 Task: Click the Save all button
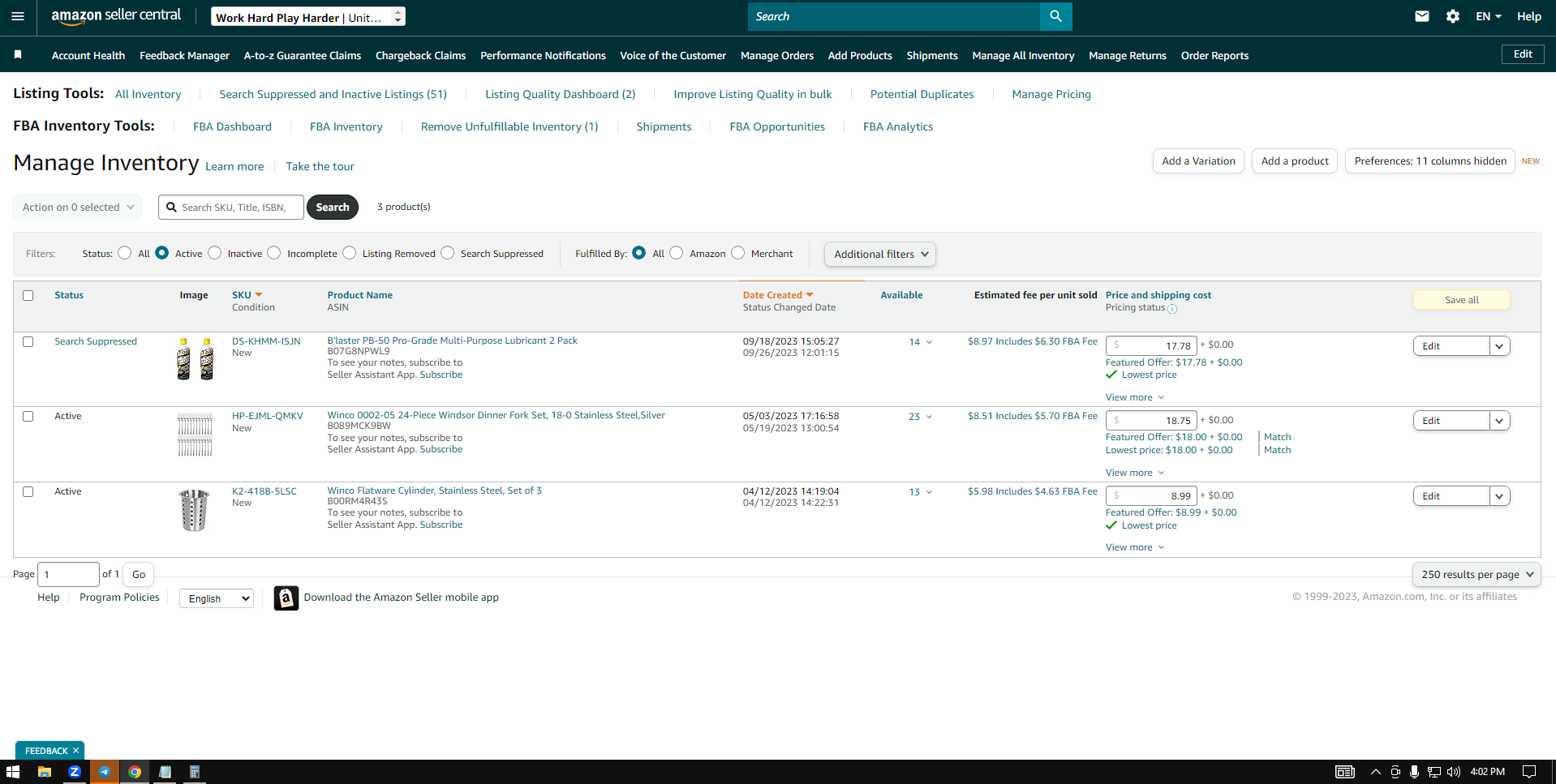click(1461, 300)
